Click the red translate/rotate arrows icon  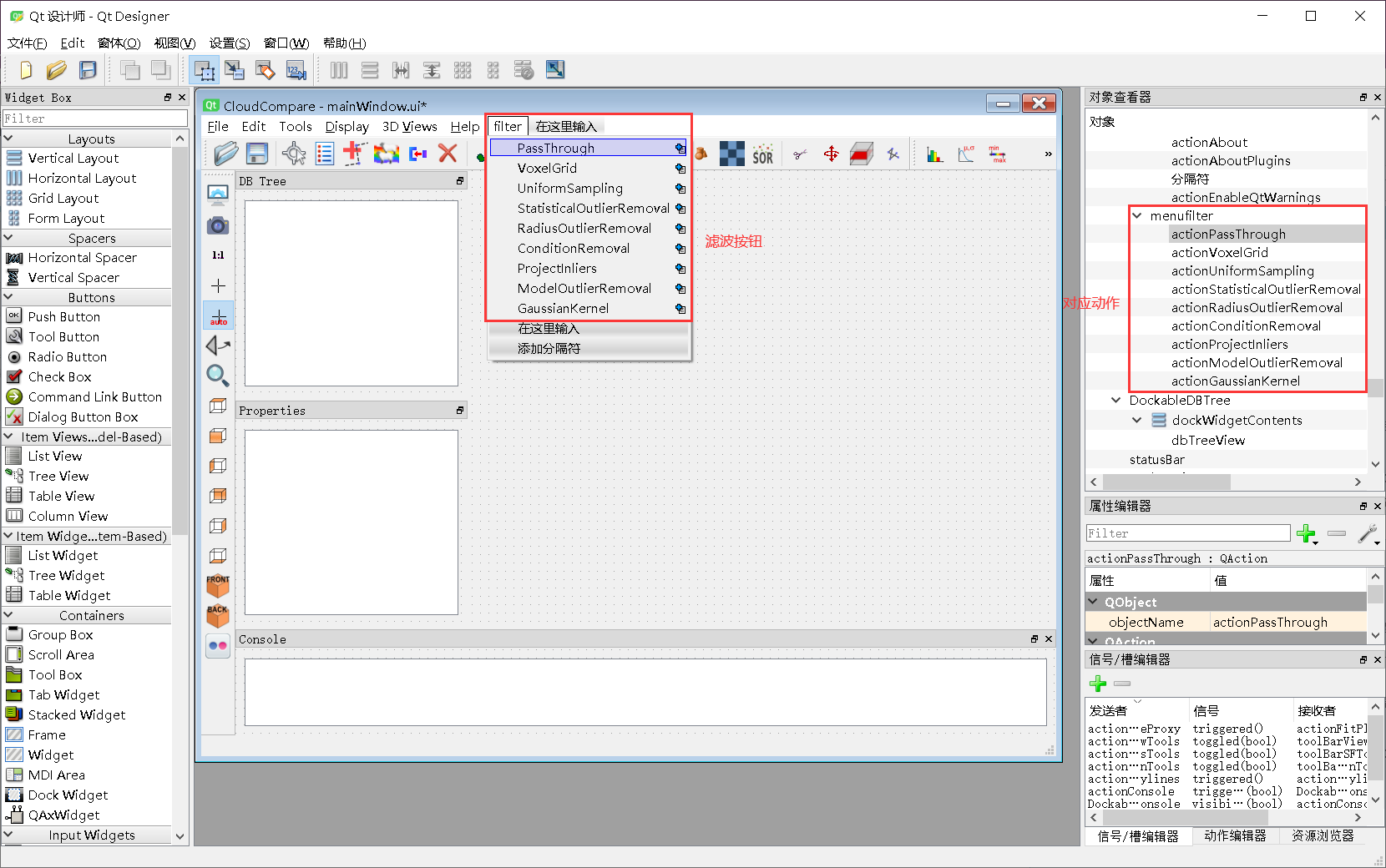click(831, 154)
